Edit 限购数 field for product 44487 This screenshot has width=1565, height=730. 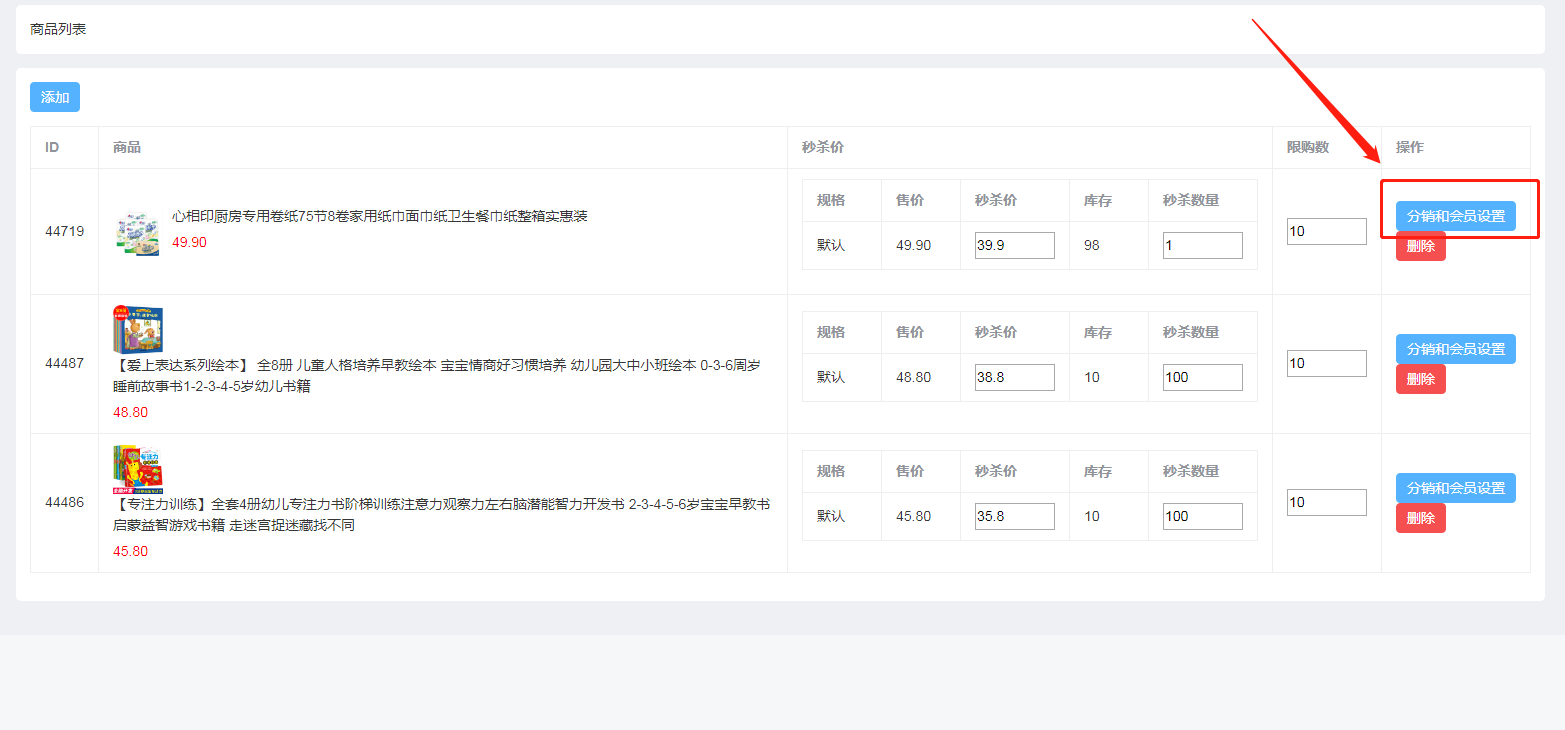point(1326,363)
